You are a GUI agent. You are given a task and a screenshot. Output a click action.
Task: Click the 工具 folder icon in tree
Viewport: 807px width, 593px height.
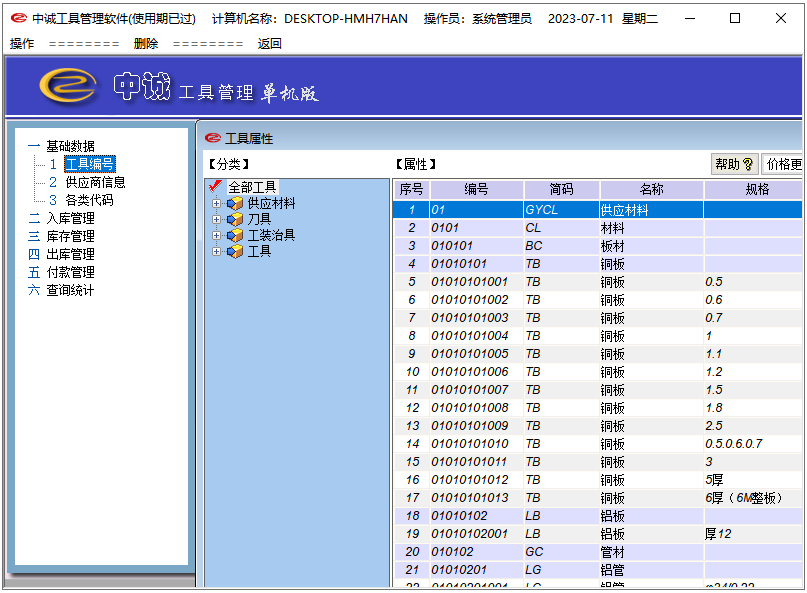click(235, 251)
